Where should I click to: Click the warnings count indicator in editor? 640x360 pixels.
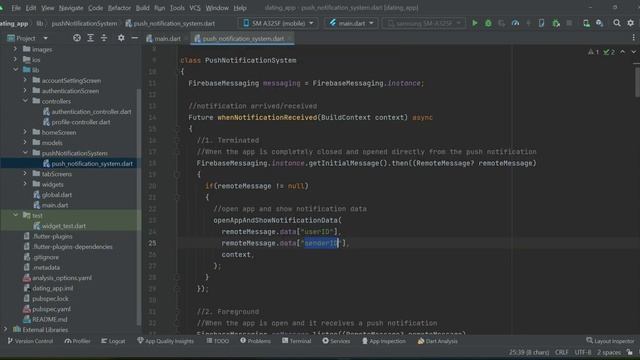(x=593, y=52)
